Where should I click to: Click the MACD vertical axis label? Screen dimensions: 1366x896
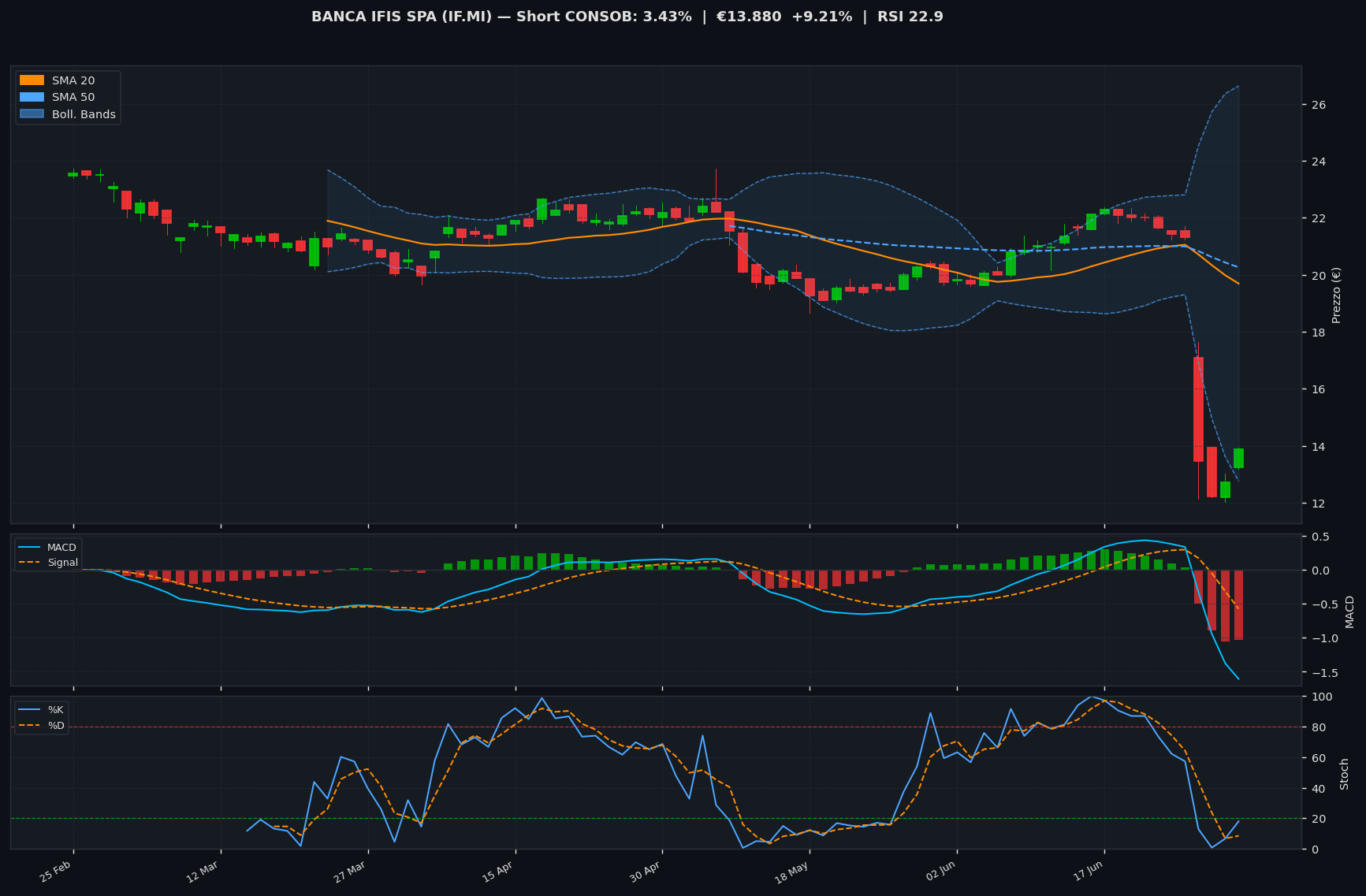1349,611
